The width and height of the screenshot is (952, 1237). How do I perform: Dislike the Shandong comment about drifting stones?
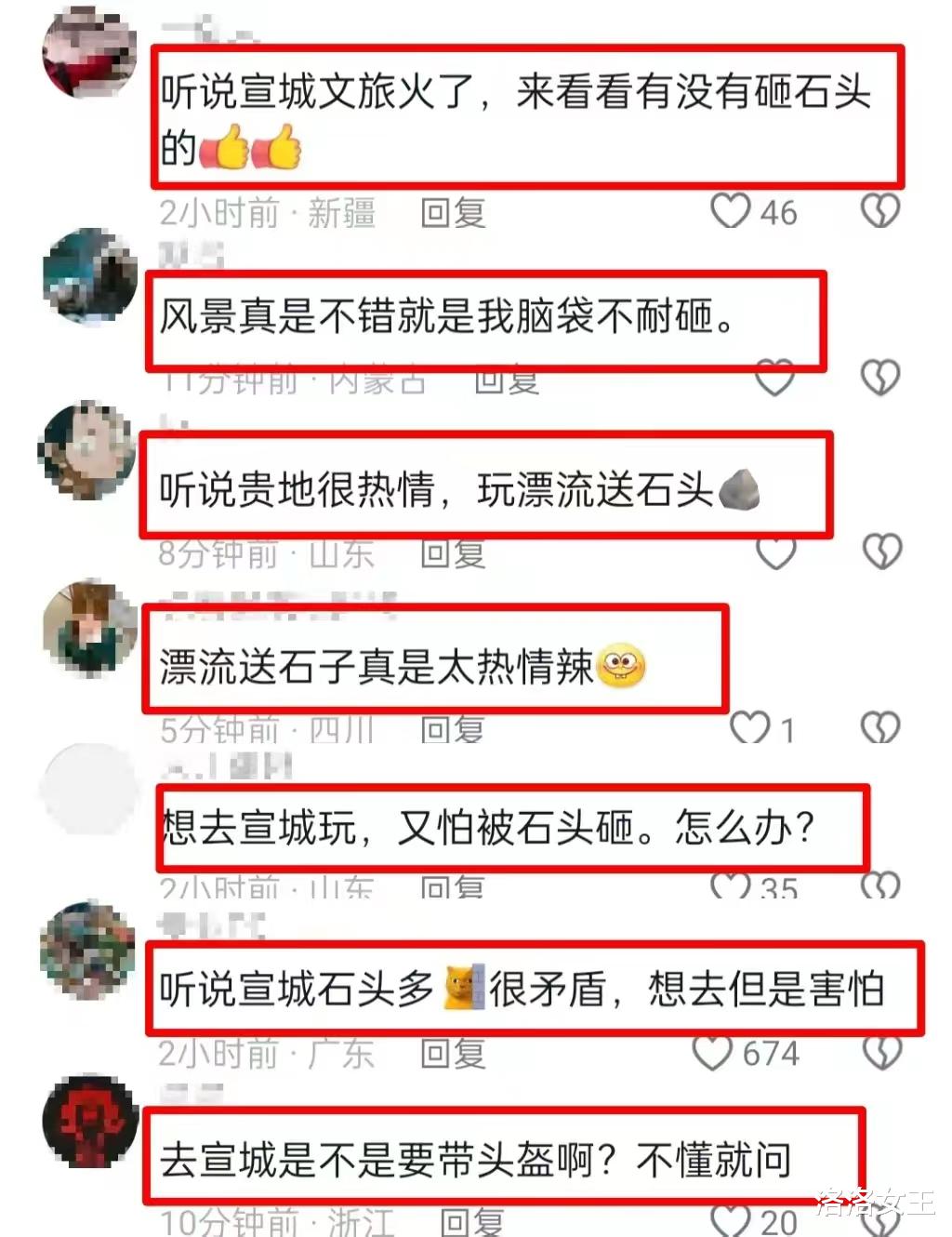pyautogui.click(x=881, y=551)
